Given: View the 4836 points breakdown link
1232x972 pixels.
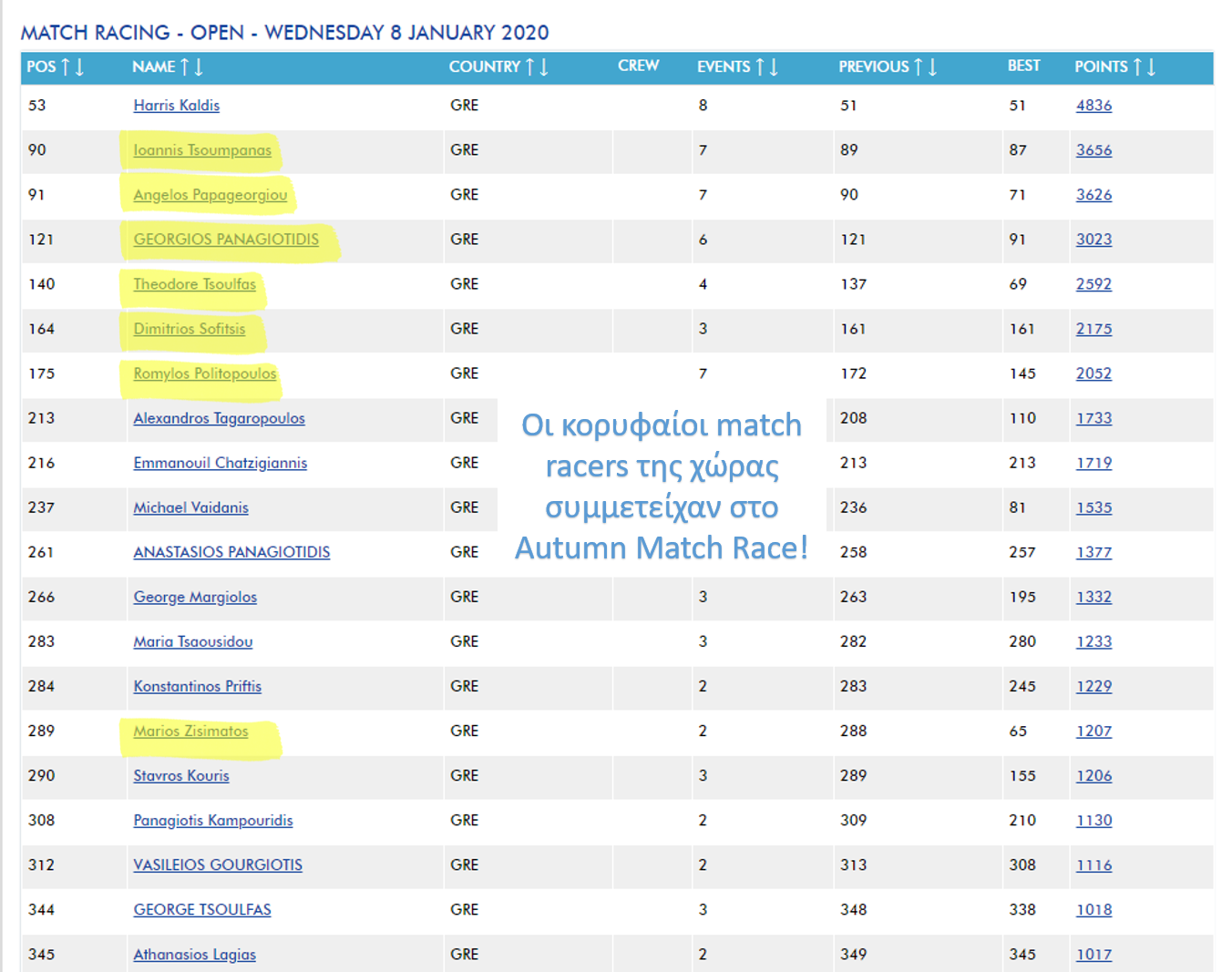Looking at the screenshot, I should 1093,106.
